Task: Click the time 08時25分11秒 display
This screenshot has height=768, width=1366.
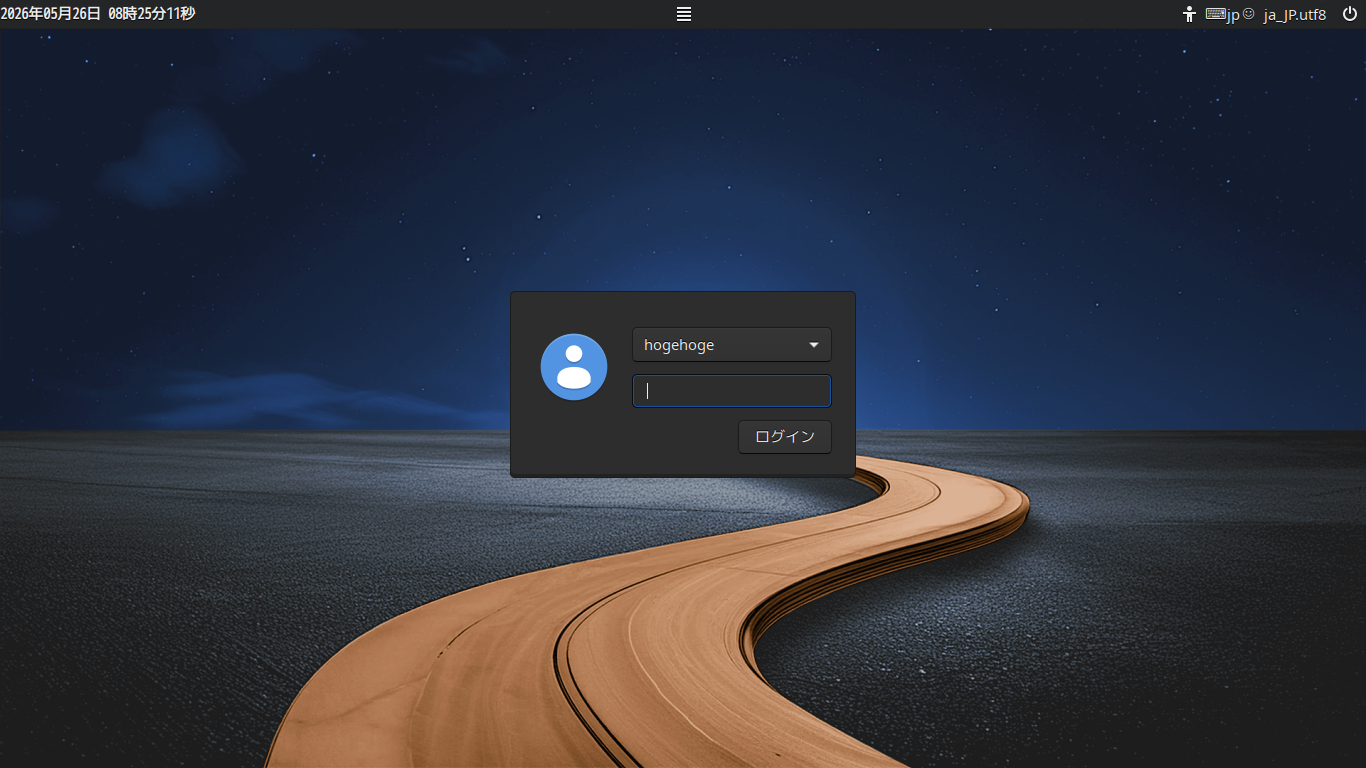Action: (x=151, y=14)
